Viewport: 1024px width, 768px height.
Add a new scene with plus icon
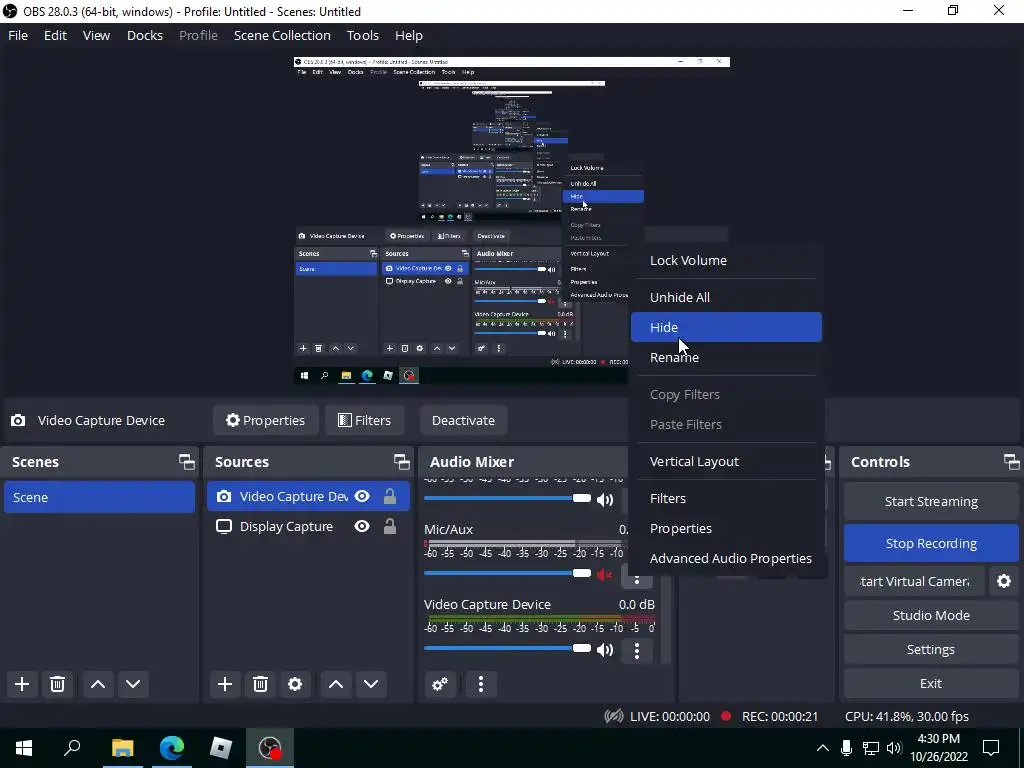[x=22, y=684]
